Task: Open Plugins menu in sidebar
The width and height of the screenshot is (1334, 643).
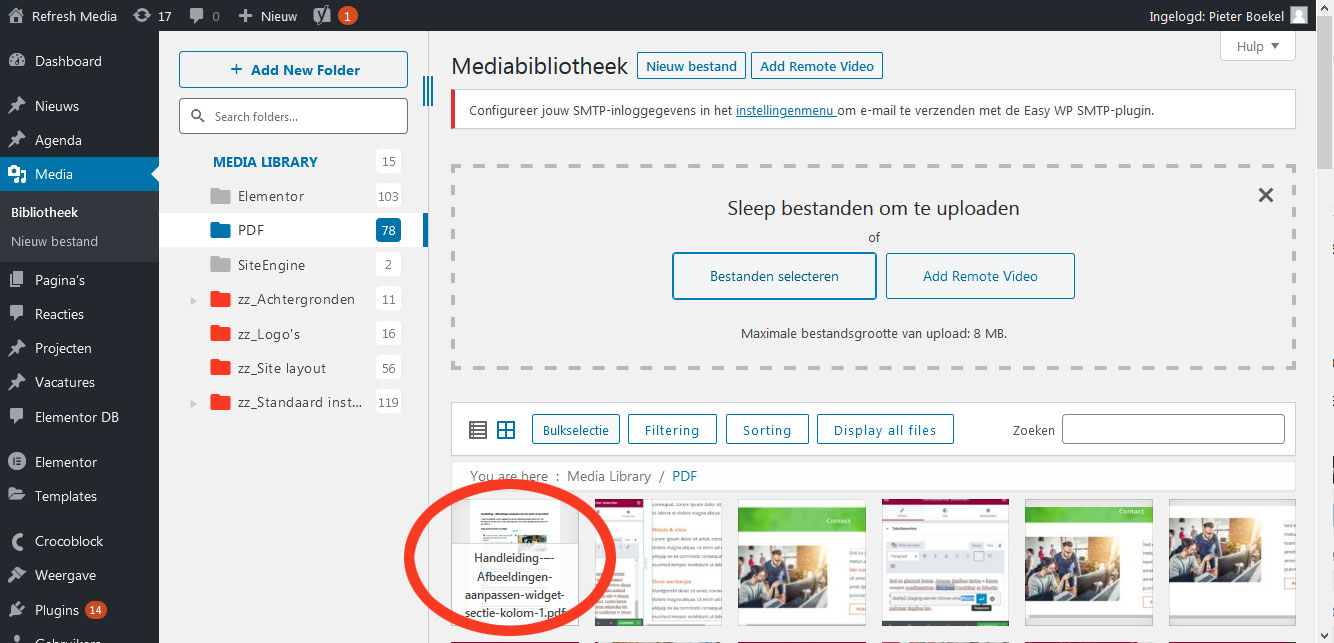Action: click(57, 610)
